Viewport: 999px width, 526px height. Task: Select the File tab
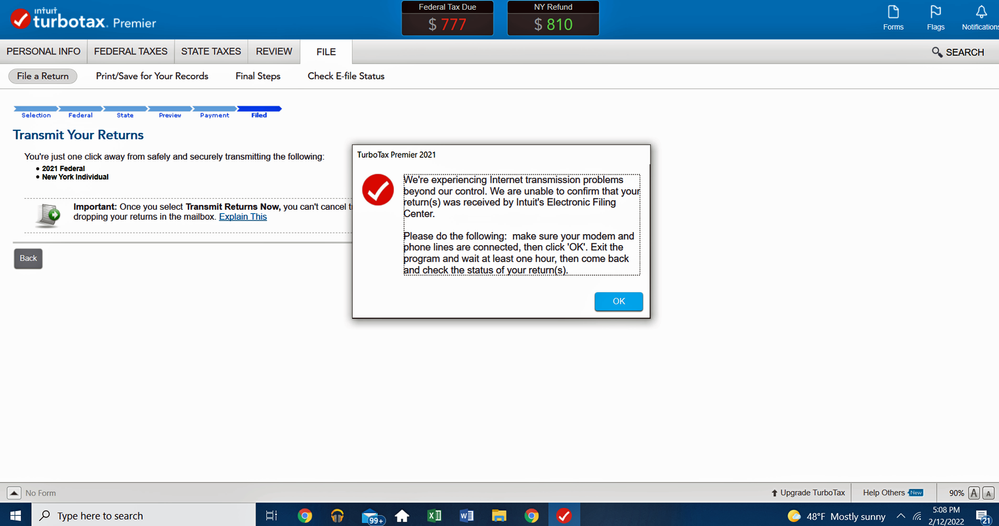[x=326, y=52]
